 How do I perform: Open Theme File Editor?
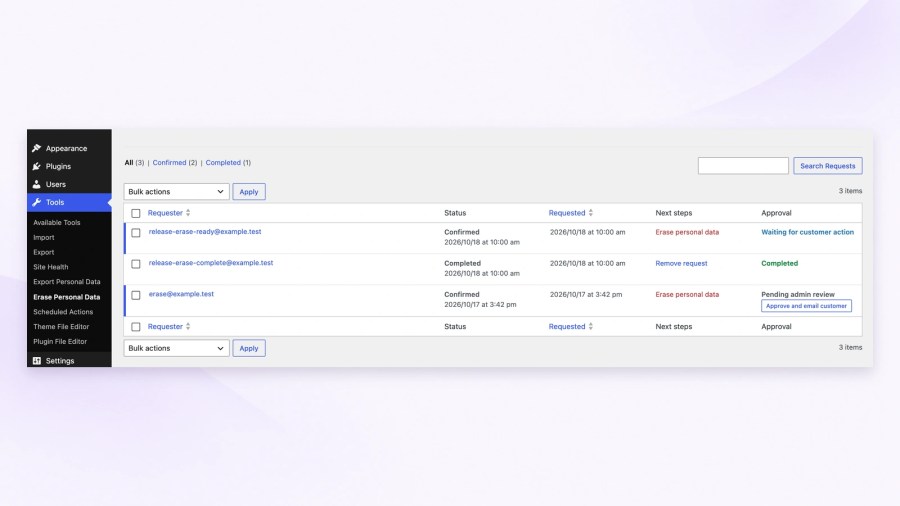(x=61, y=327)
